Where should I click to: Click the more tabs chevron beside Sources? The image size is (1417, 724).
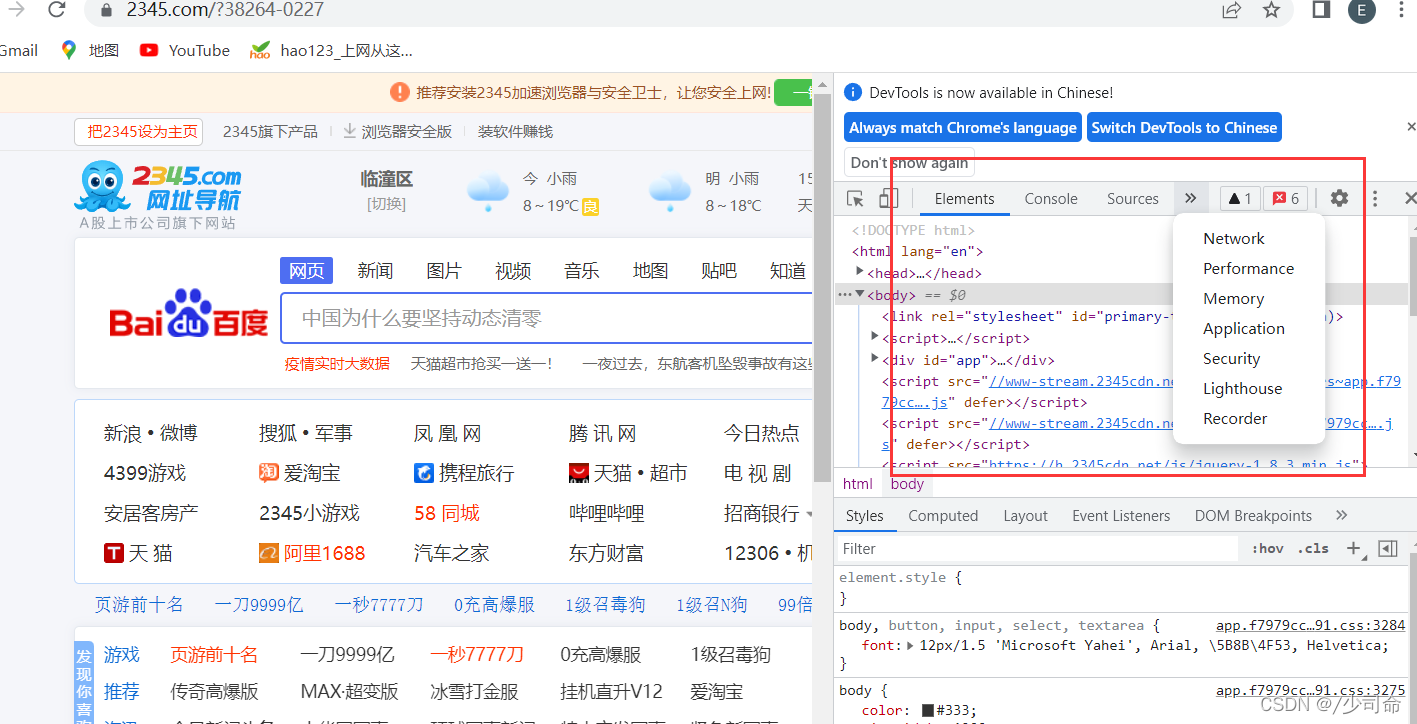click(1190, 198)
